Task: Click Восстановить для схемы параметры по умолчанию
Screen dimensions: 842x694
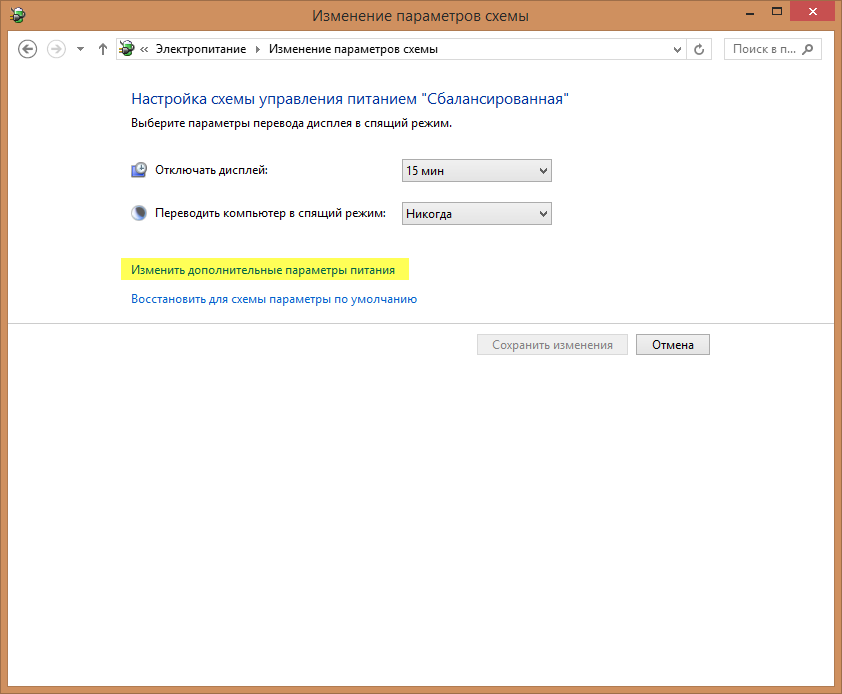Action: 274,299
